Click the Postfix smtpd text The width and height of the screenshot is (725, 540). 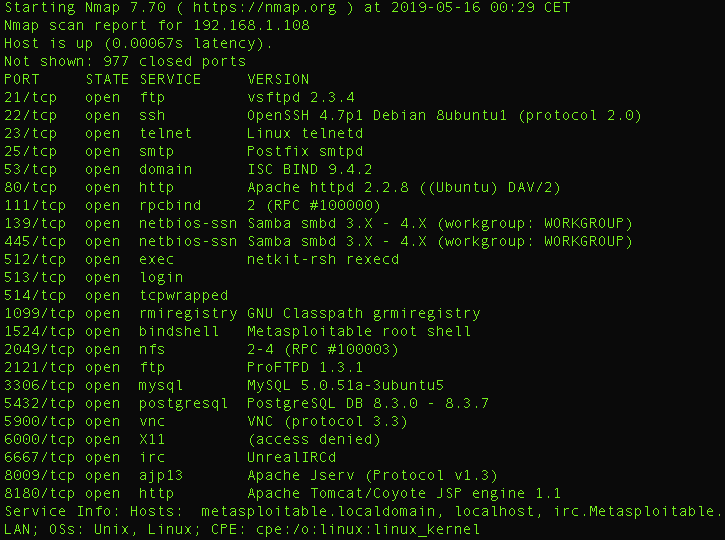pos(305,152)
